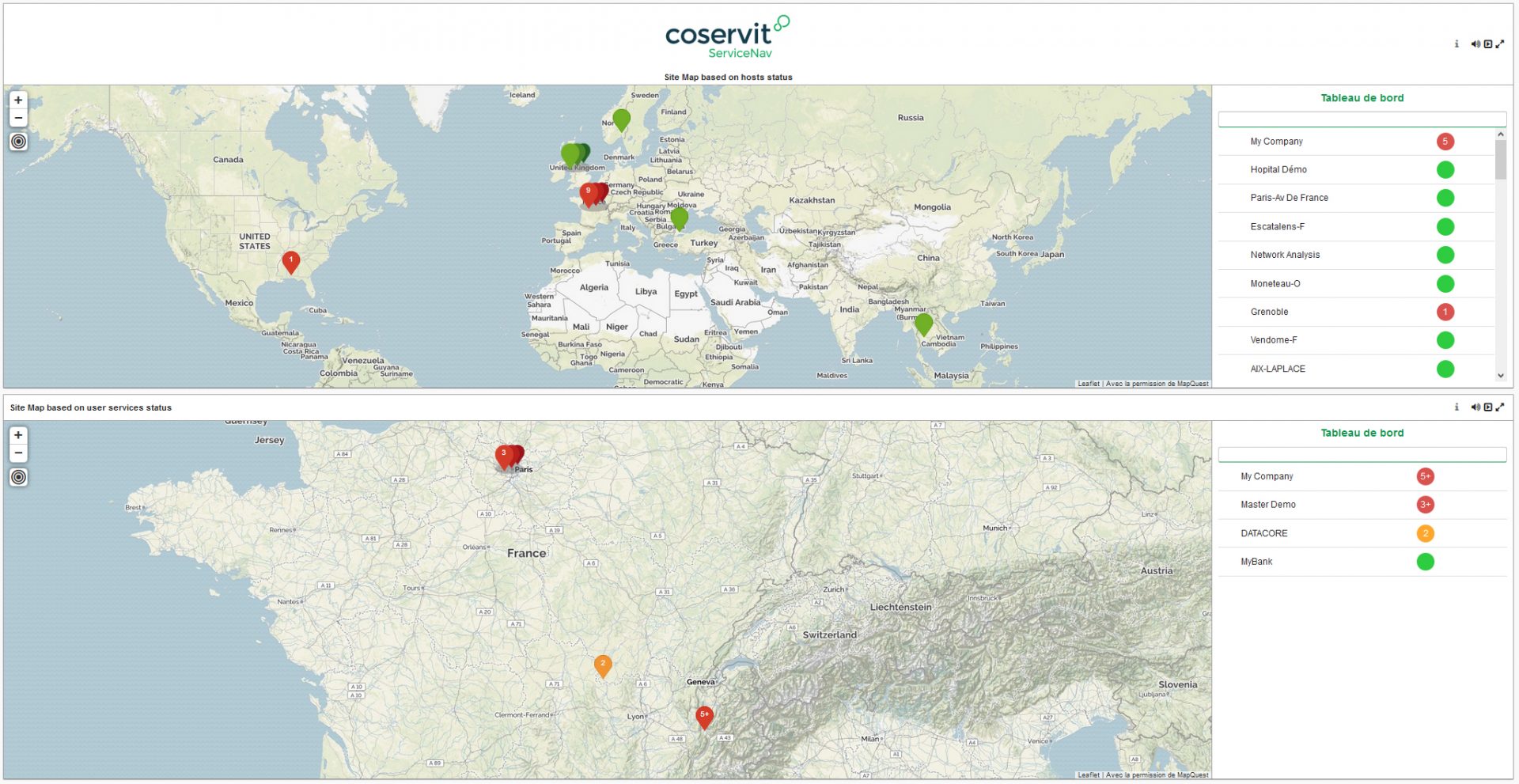Toggle the sound icon of the user services map
This screenshot has height=784, width=1519.
click(1475, 407)
